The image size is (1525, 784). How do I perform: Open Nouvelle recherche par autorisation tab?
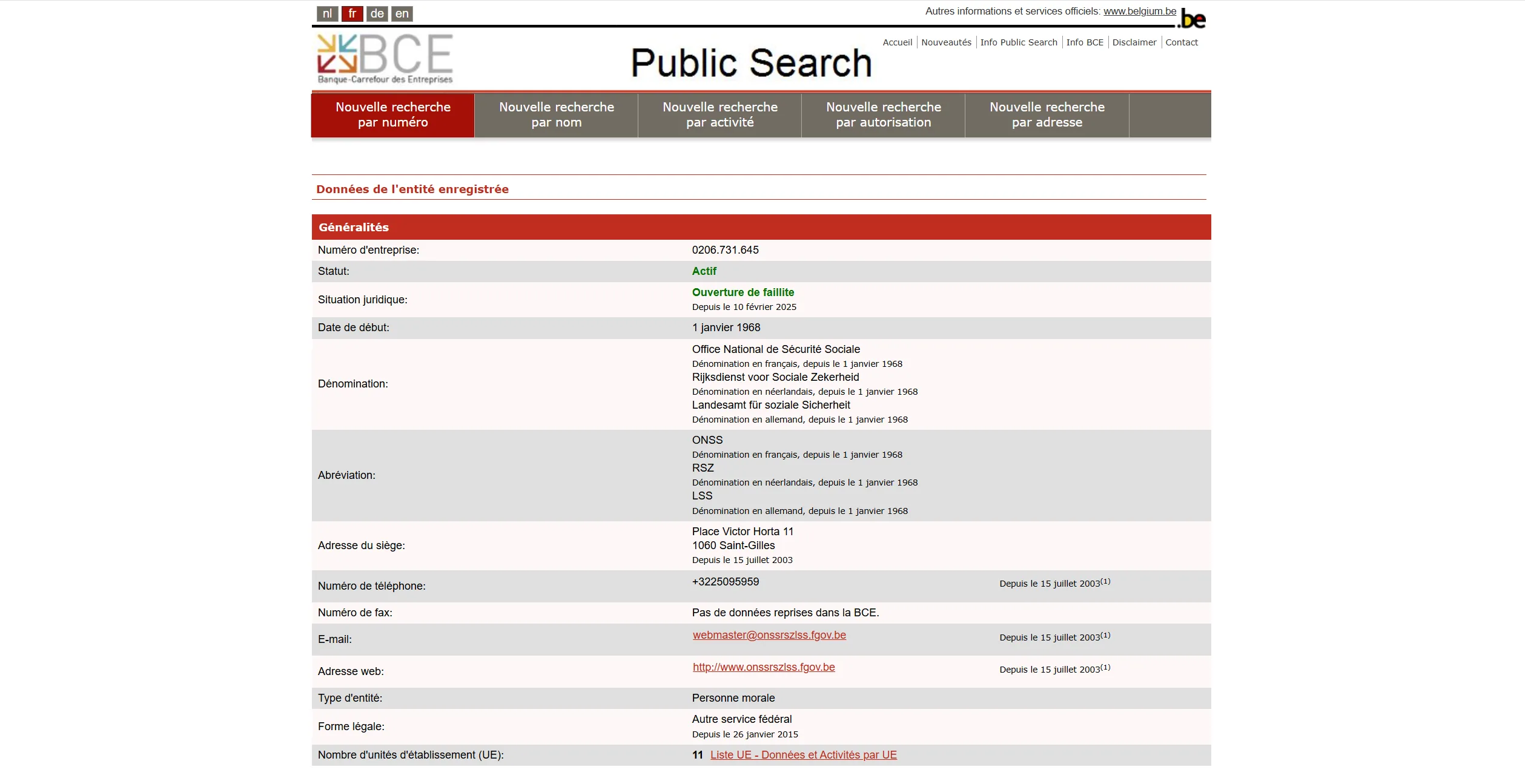pyautogui.click(x=883, y=114)
